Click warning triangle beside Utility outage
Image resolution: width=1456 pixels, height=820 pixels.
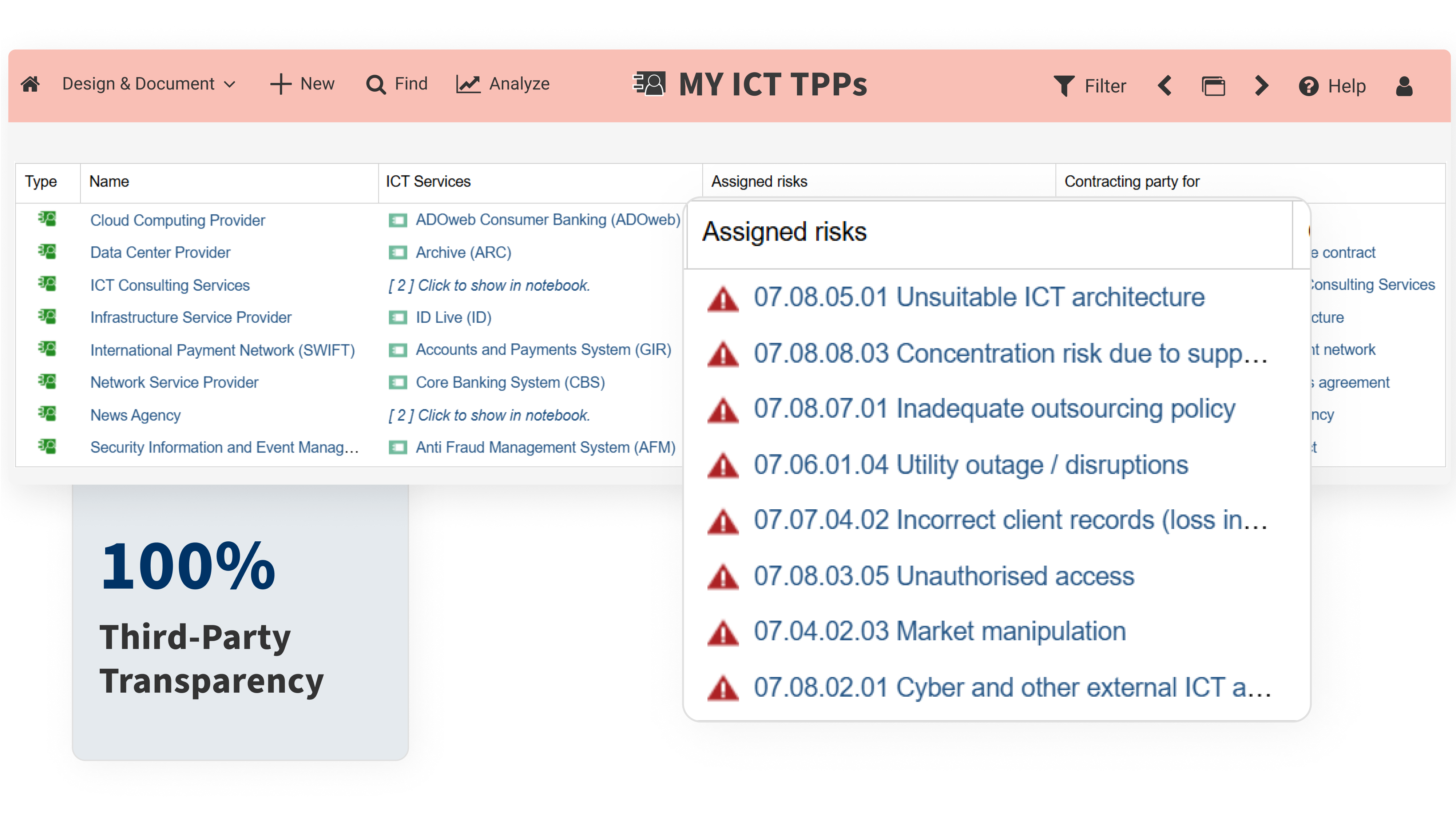(723, 466)
